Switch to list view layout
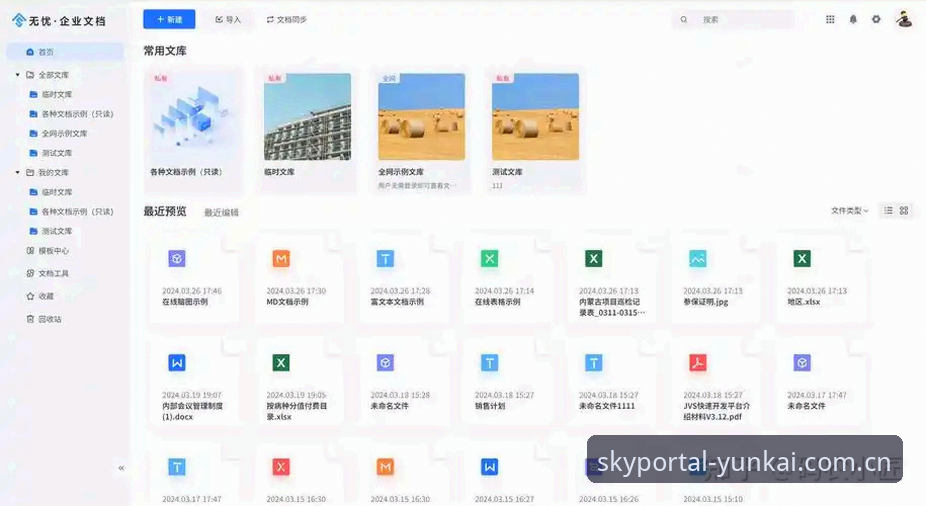Image resolution: width=926 pixels, height=506 pixels. point(888,210)
